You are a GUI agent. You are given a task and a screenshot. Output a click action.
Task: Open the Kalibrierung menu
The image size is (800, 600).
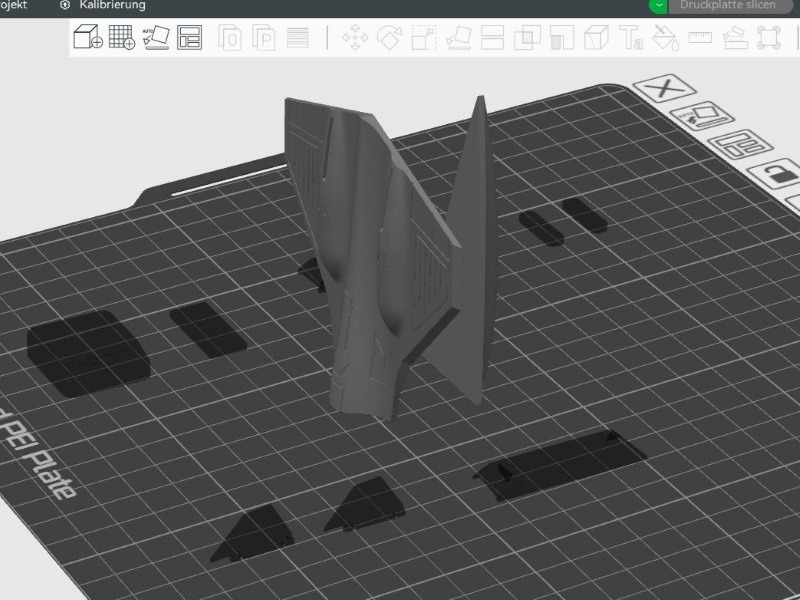point(112,6)
